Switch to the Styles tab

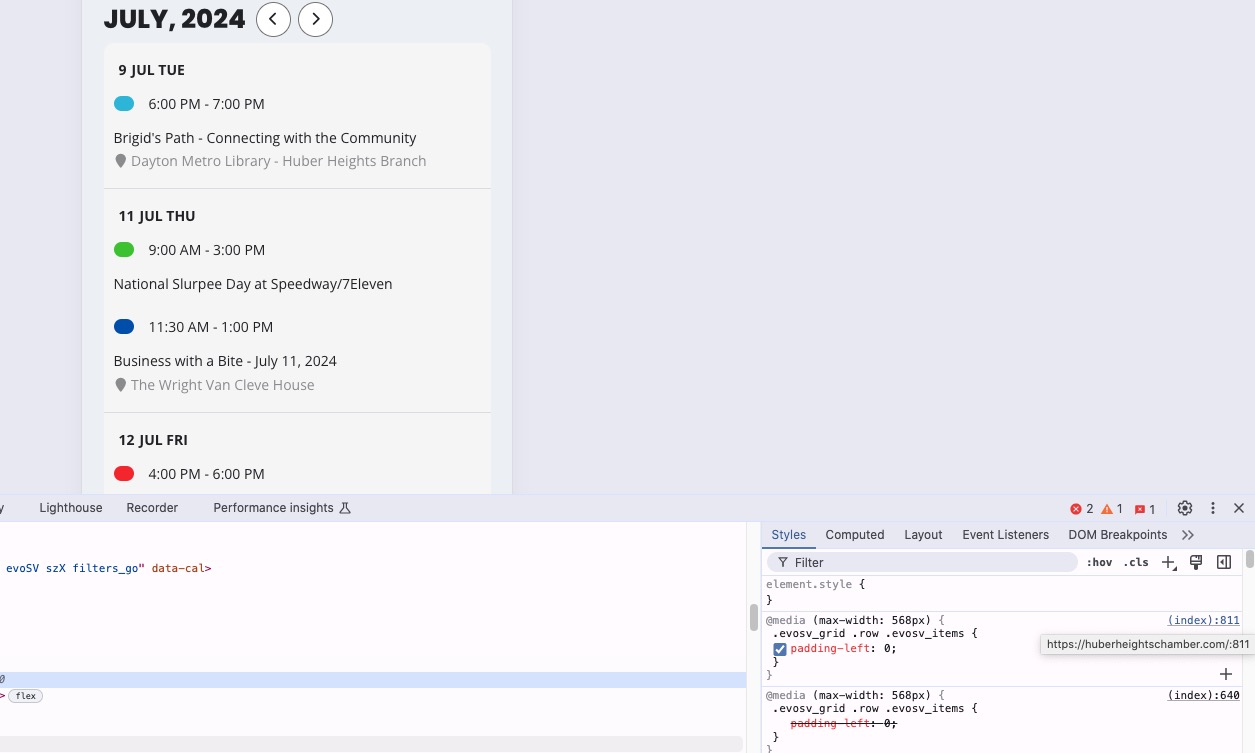point(789,535)
